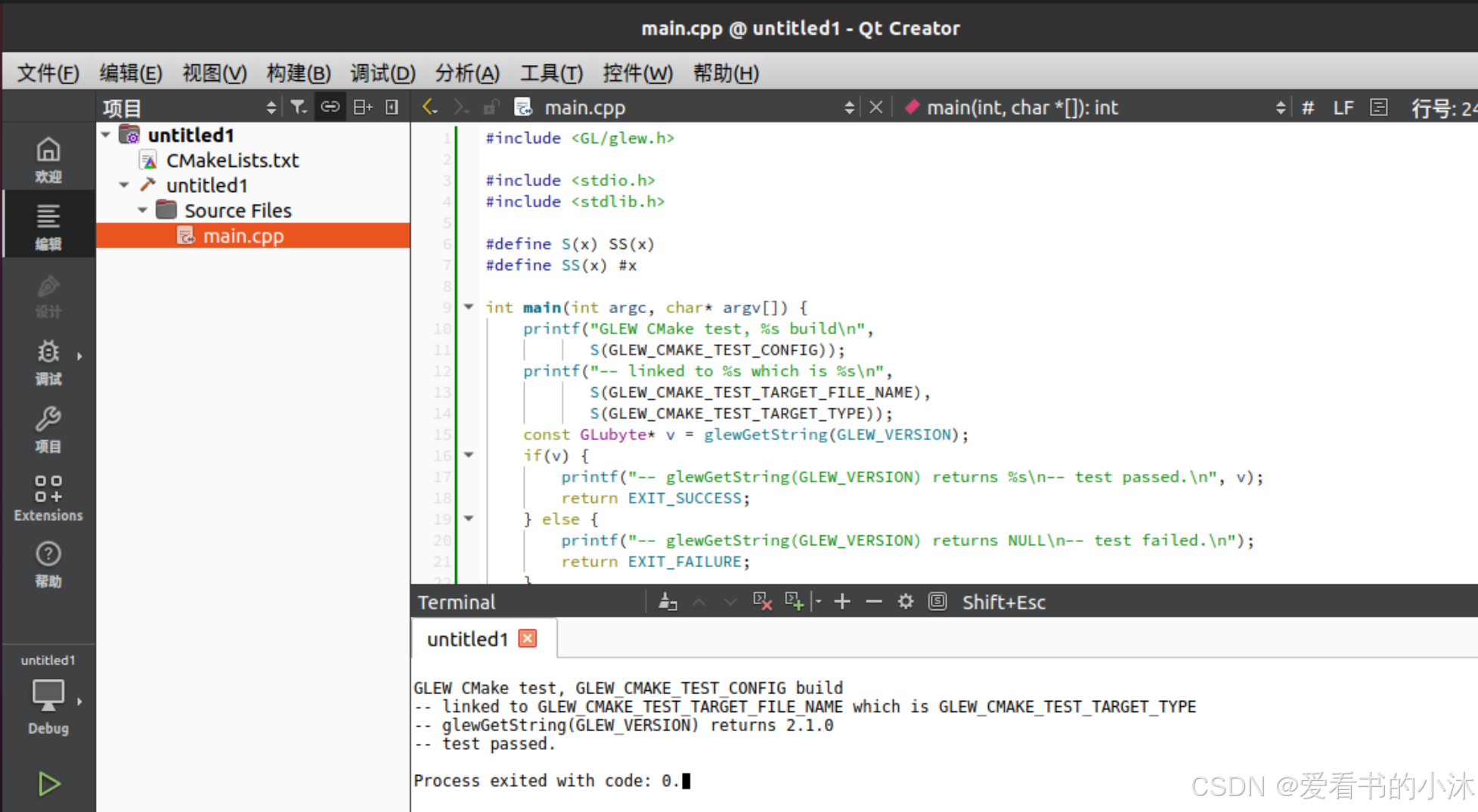
Task: Open the symbol dropdown main(int, char *[])
Action: click(1094, 107)
